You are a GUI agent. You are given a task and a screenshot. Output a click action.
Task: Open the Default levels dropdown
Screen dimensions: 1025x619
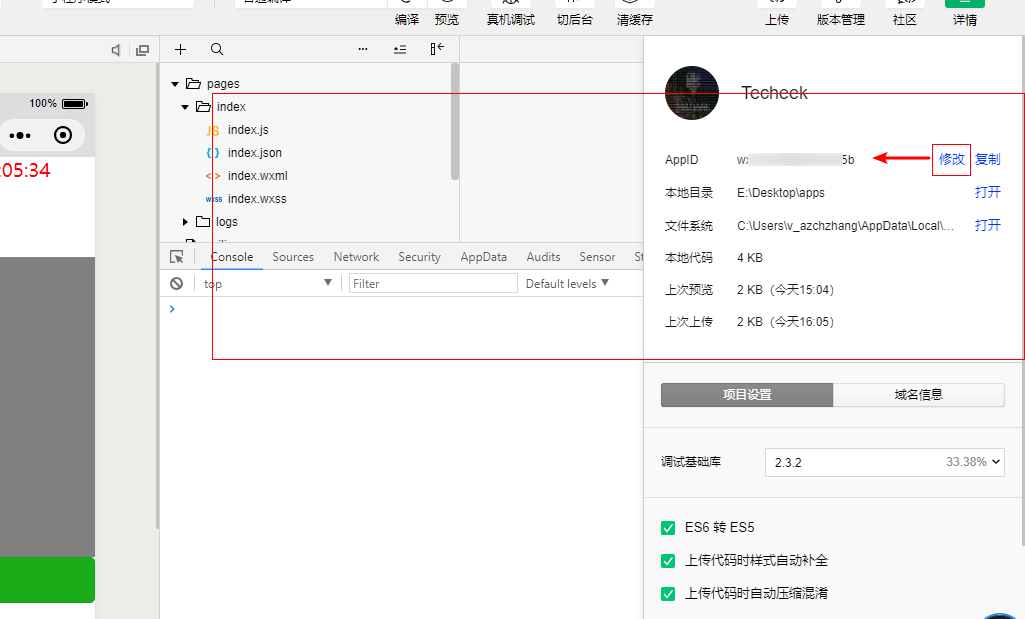pos(567,284)
